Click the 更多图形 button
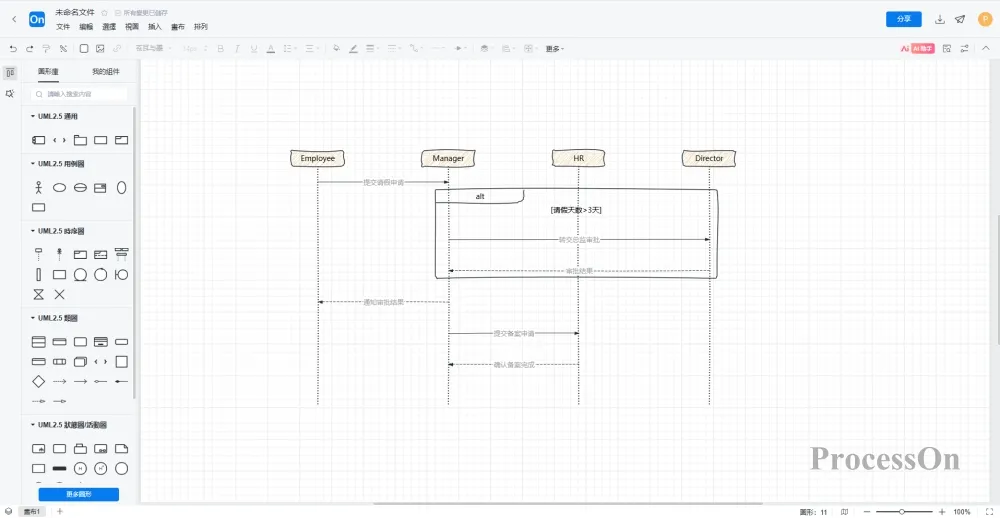This screenshot has width=1000, height=518. [78, 494]
